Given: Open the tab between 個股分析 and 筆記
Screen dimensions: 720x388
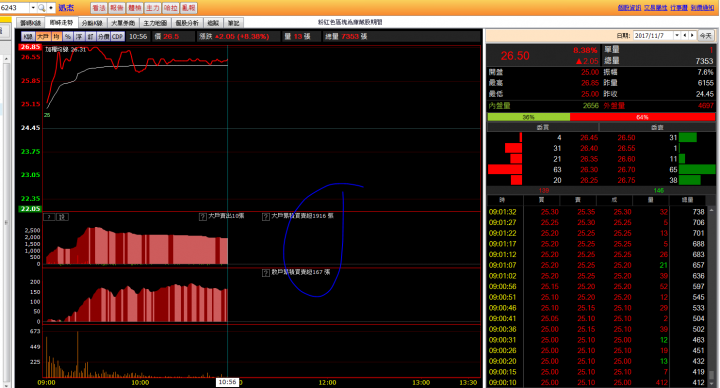Looking at the screenshot, I should (213, 23).
